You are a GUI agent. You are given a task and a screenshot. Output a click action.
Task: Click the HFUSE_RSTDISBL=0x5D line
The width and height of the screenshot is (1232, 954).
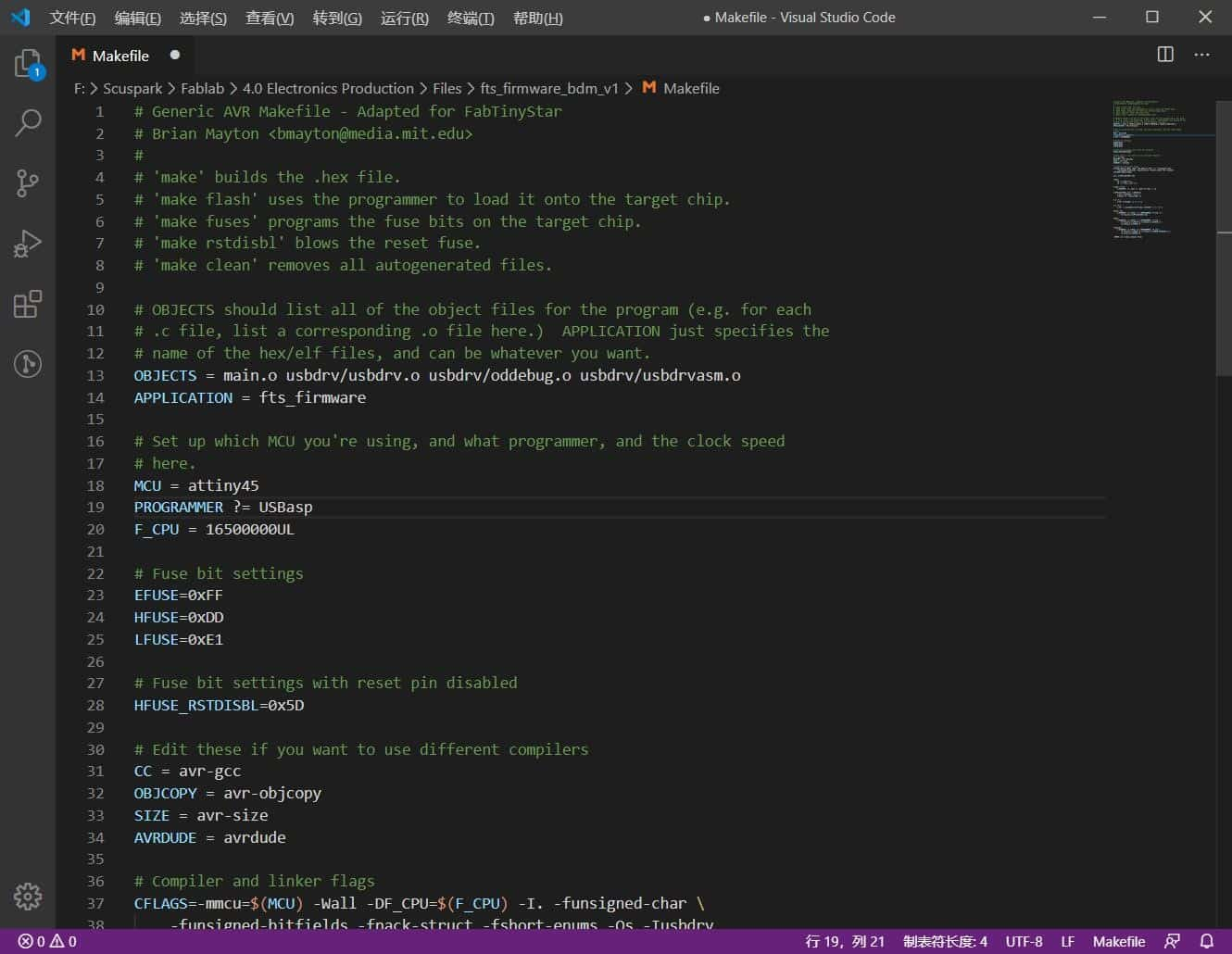[x=219, y=705]
